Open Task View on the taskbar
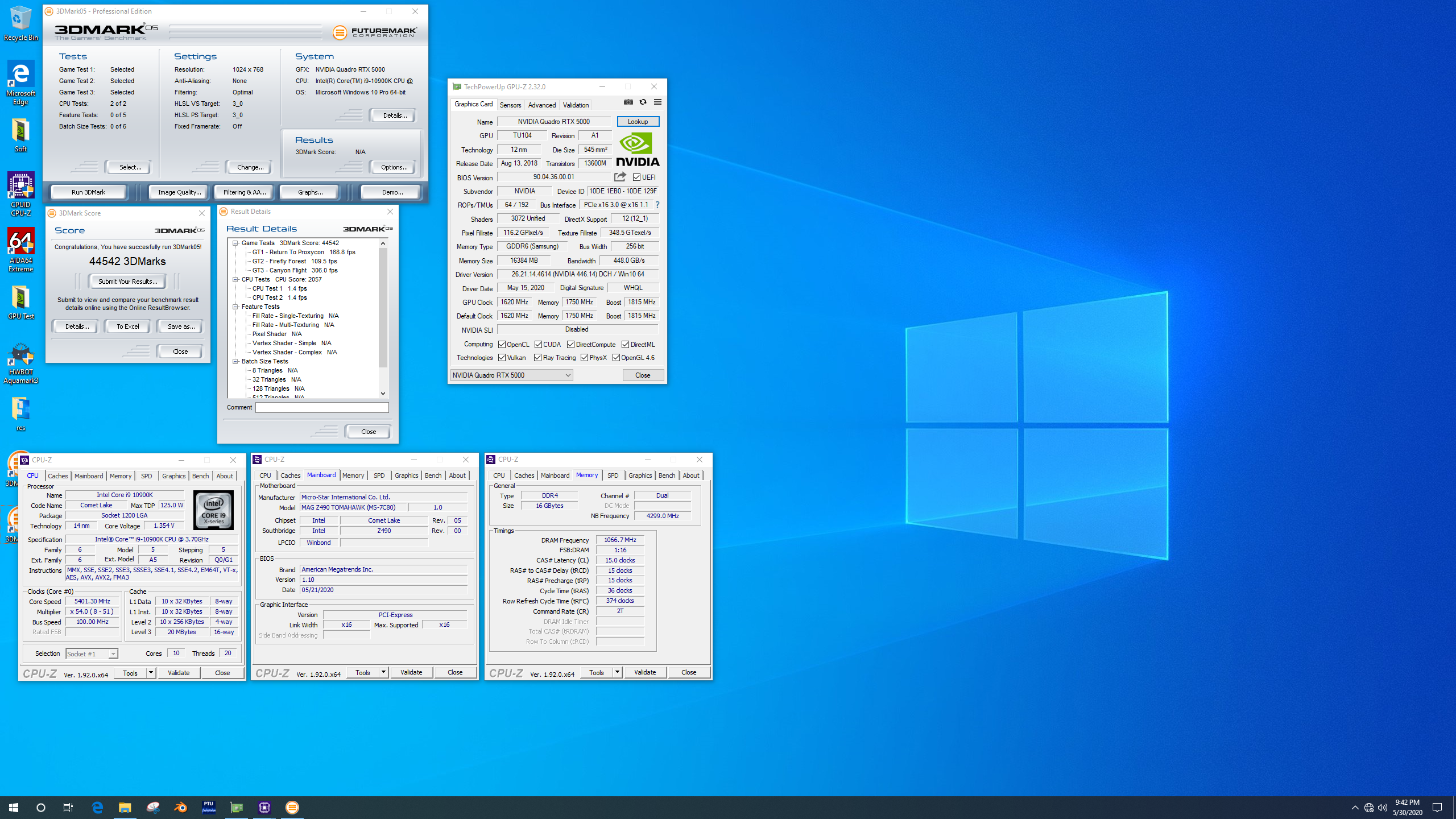 [x=68, y=807]
